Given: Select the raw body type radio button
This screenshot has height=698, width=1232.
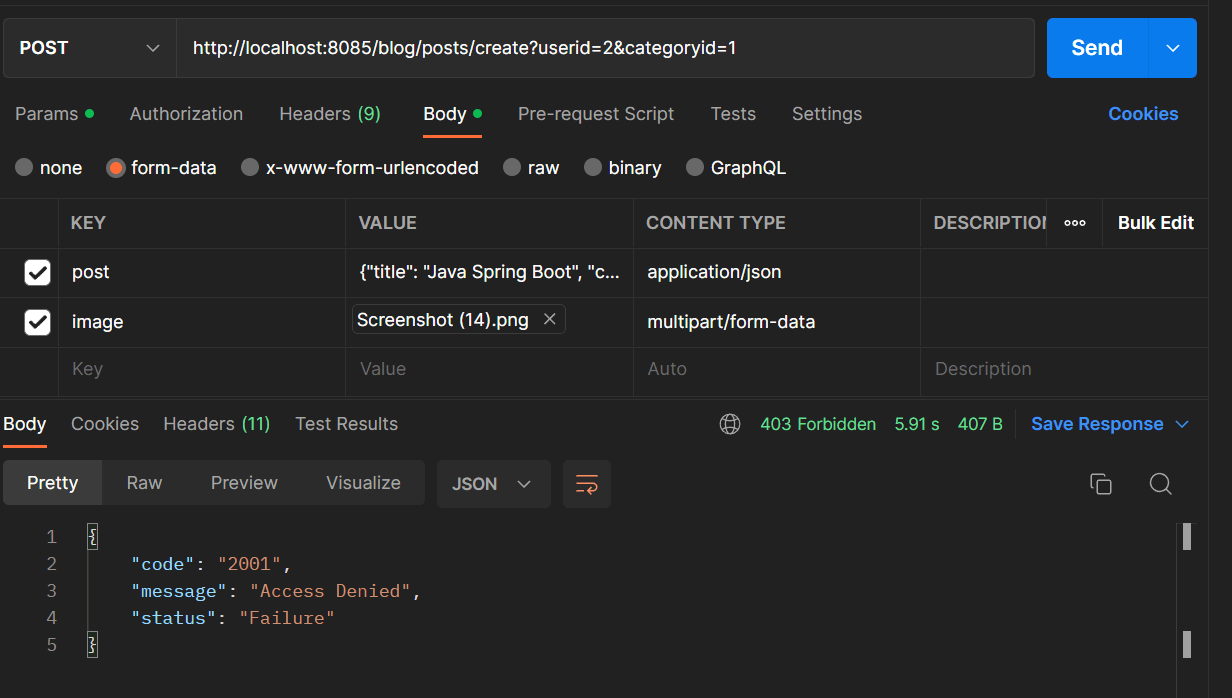Looking at the screenshot, I should tap(511, 167).
